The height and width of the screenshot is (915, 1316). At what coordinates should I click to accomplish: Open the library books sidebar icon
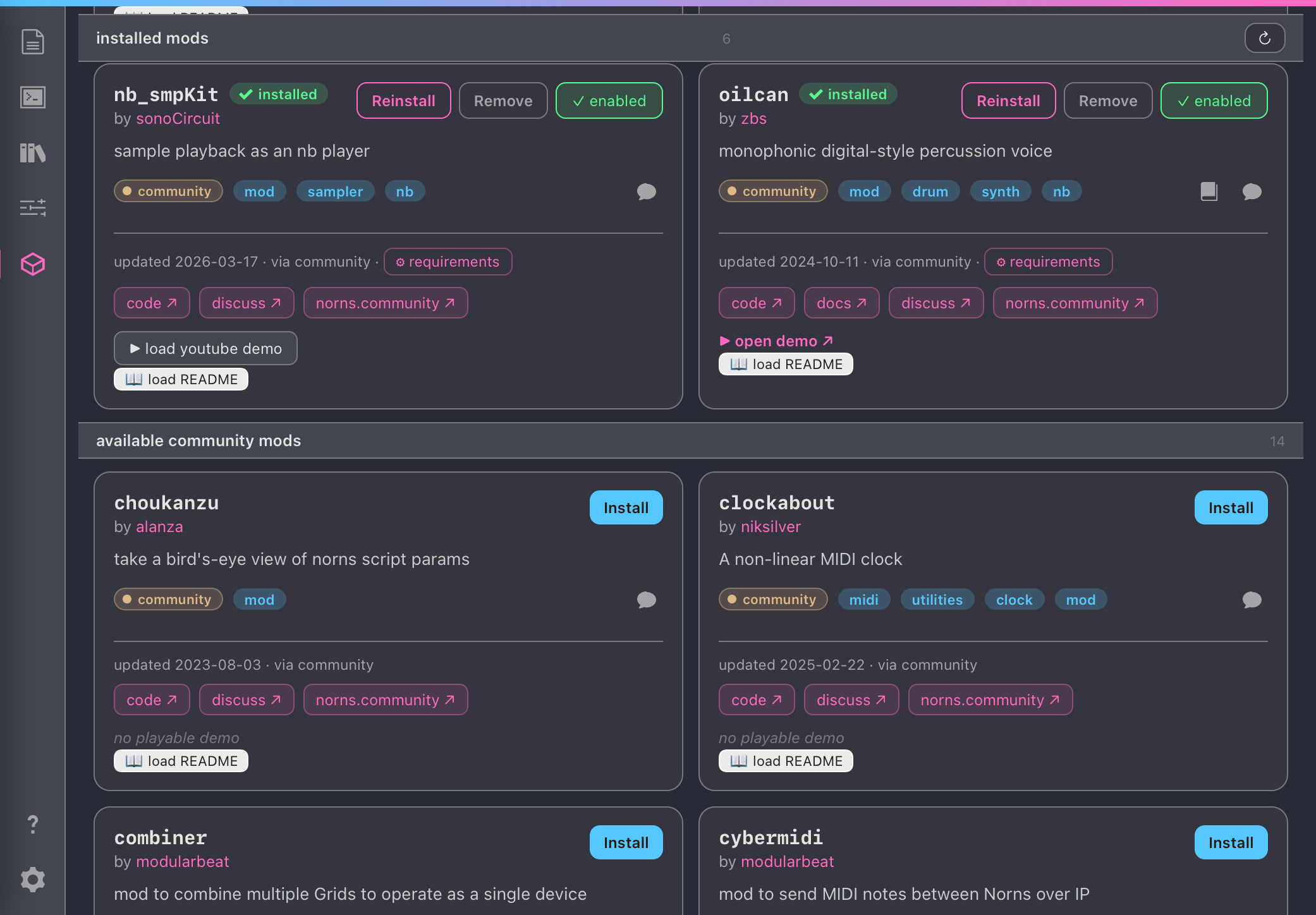(x=33, y=152)
